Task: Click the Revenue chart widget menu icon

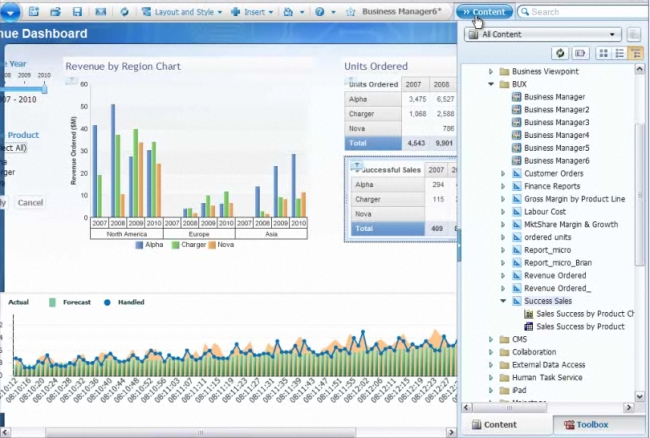Action: (x=71, y=80)
